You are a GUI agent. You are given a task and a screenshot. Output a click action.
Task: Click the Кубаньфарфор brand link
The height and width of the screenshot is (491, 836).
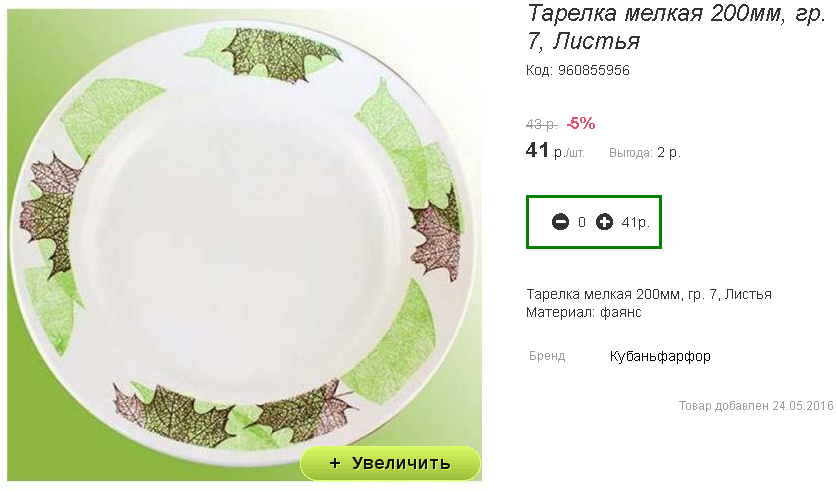pyautogui.click(x=660, y=356)
